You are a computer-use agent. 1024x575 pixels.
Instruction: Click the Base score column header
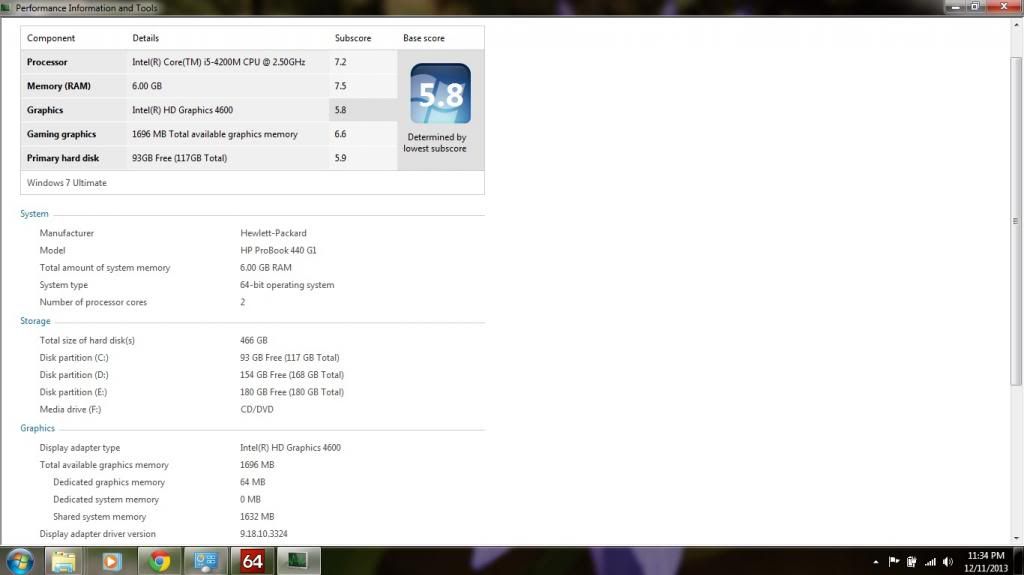(x=424, y=38)
